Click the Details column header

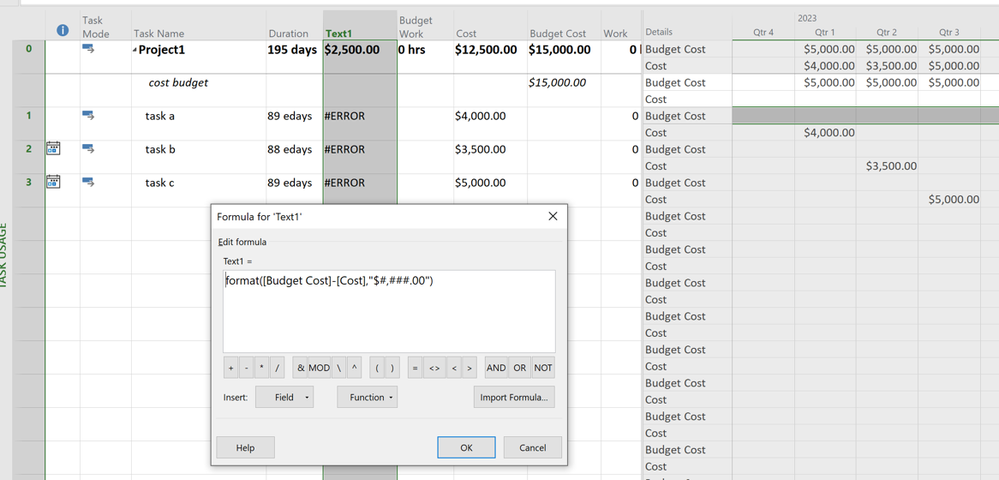tap(687, 25)
